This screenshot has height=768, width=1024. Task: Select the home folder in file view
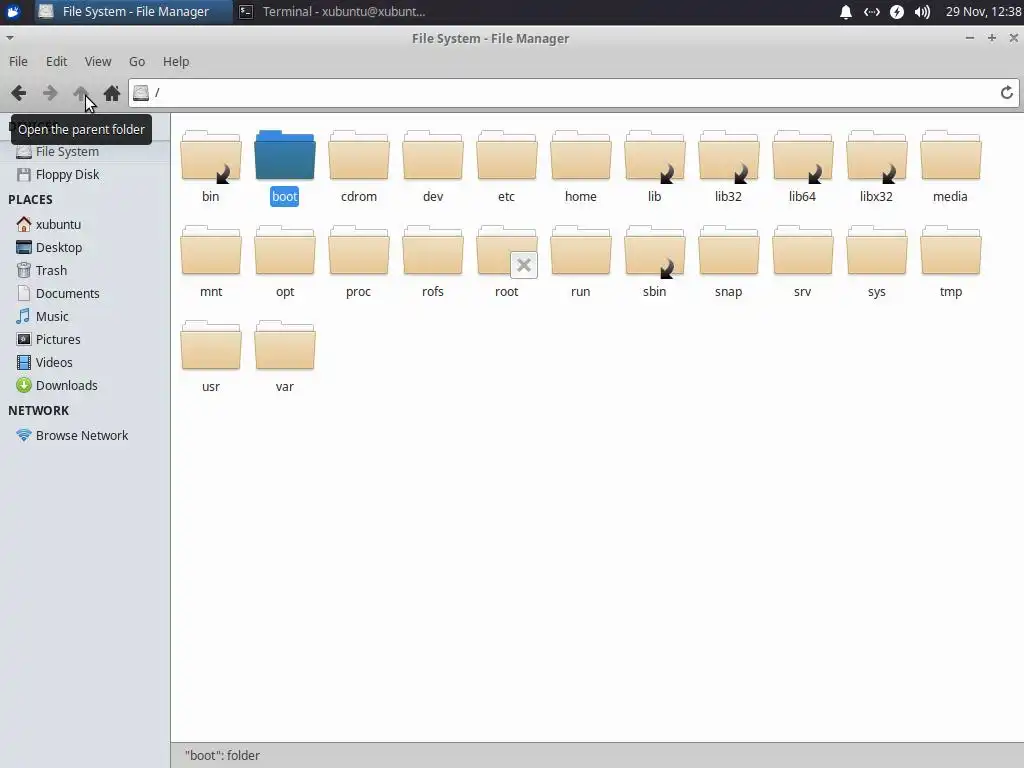pyautogui.click(x=581, y=155)
